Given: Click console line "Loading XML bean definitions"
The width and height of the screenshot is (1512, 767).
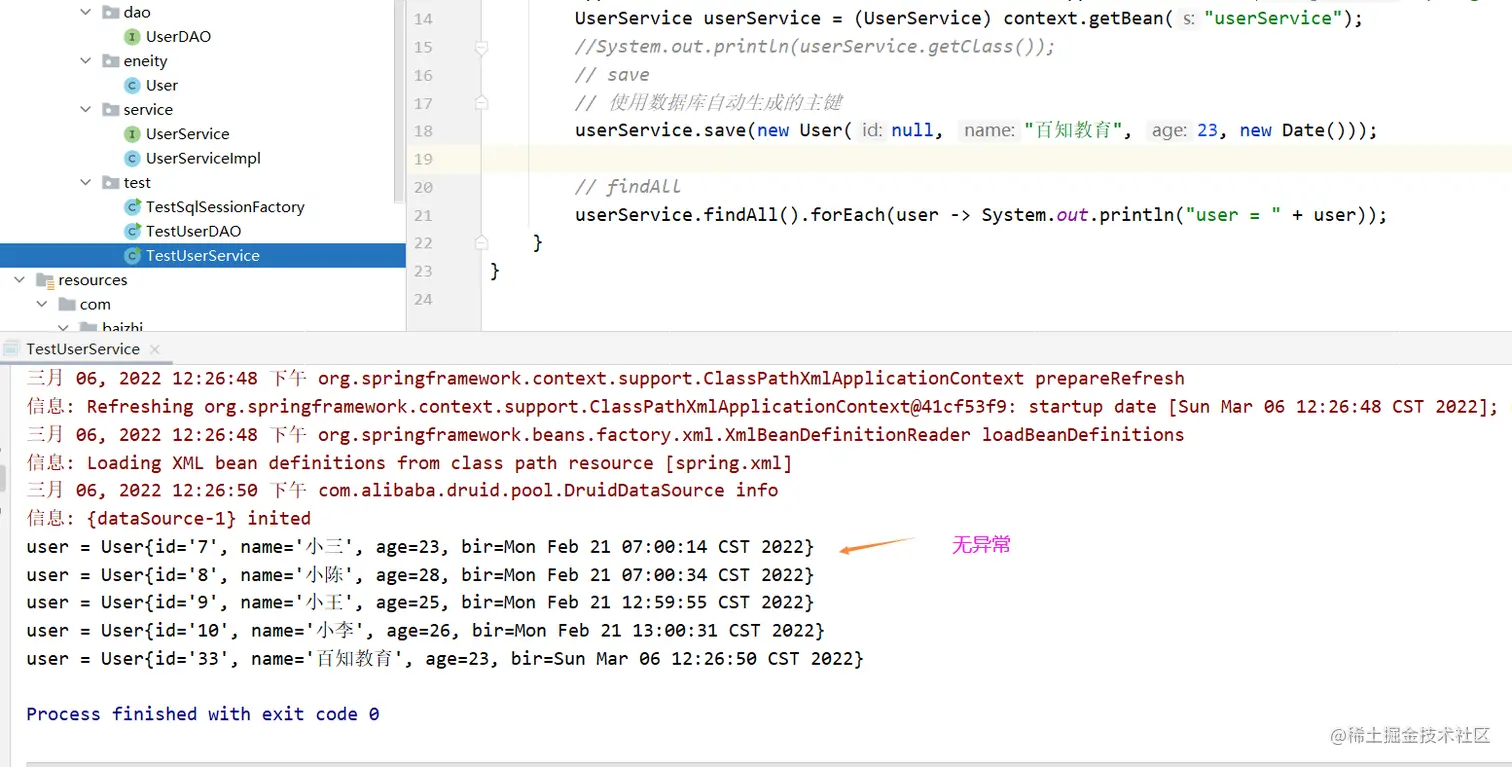Looking at the screenshot, I should tap(410, 463).
